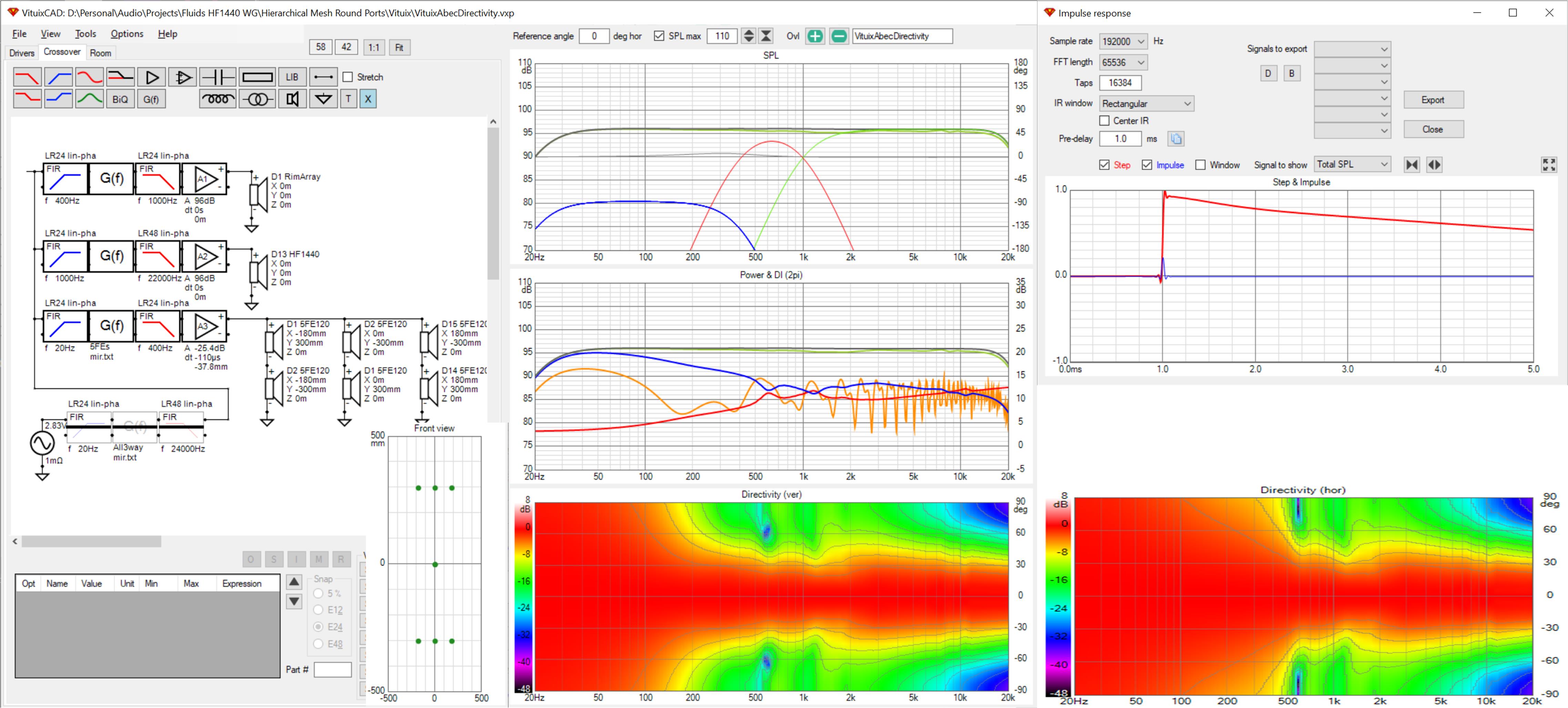Viewport: 1568px width, 708px height.
Task: Open the Options menu
Action: [x=127, y=34]
